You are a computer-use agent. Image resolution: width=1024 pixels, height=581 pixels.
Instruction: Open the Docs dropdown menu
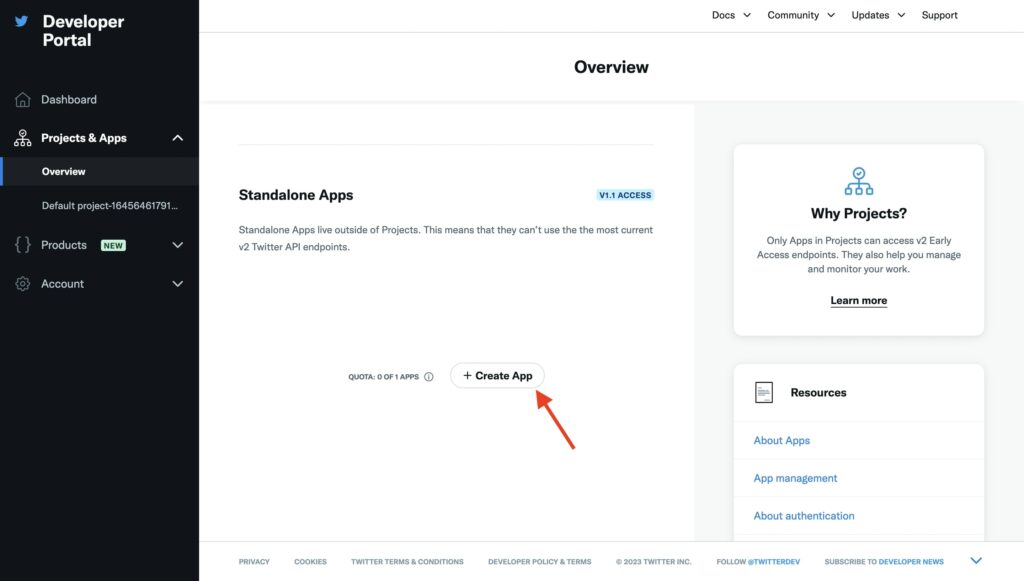pyautogui.click(x=731, y=15)
